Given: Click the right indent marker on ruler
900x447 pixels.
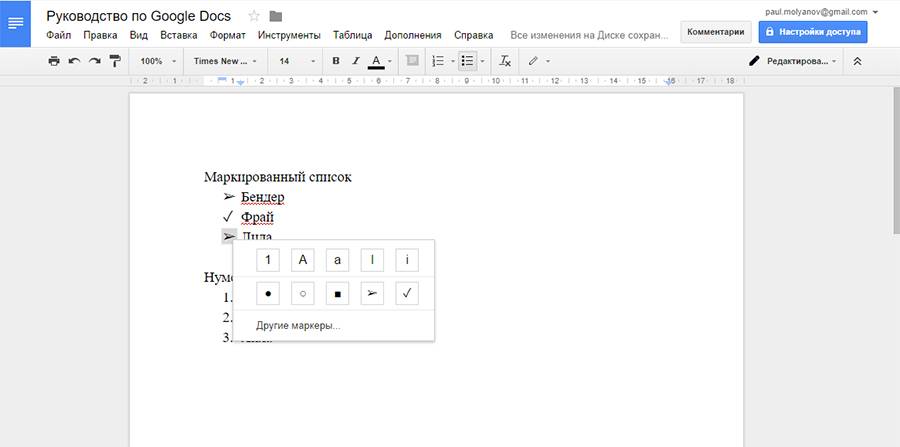Looking at the screenshot, I should click(669, 83).
